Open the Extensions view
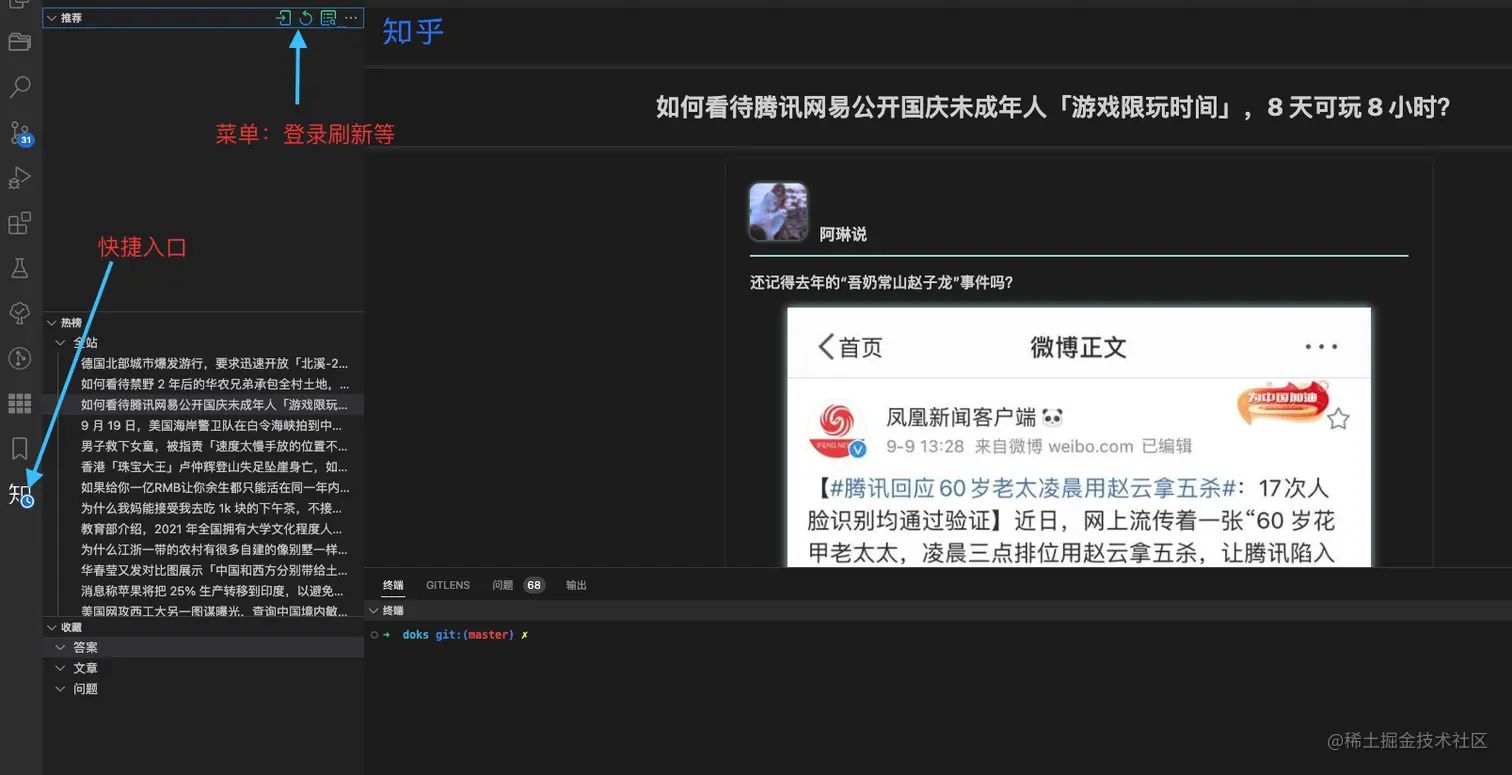The height and width of the screenshot is (775, 1512). [20, 223]
